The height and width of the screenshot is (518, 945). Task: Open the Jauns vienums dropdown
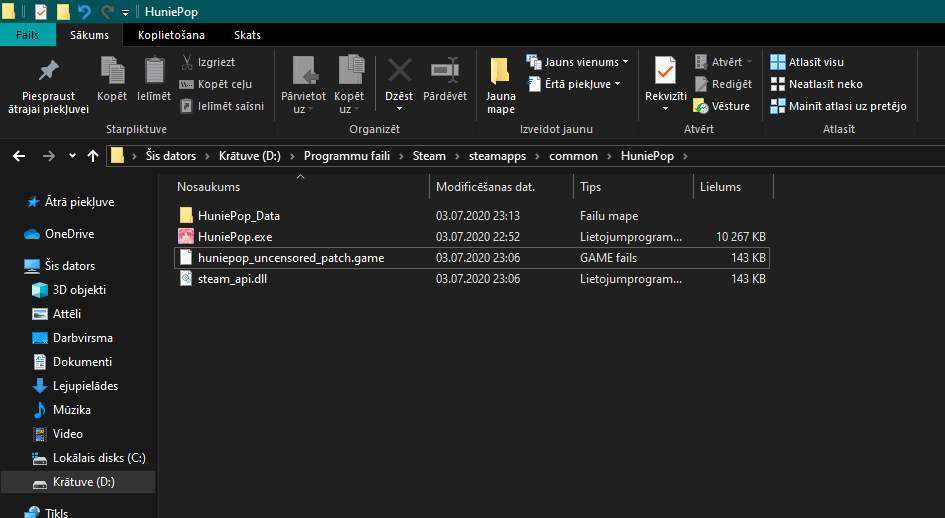(577, 62)
